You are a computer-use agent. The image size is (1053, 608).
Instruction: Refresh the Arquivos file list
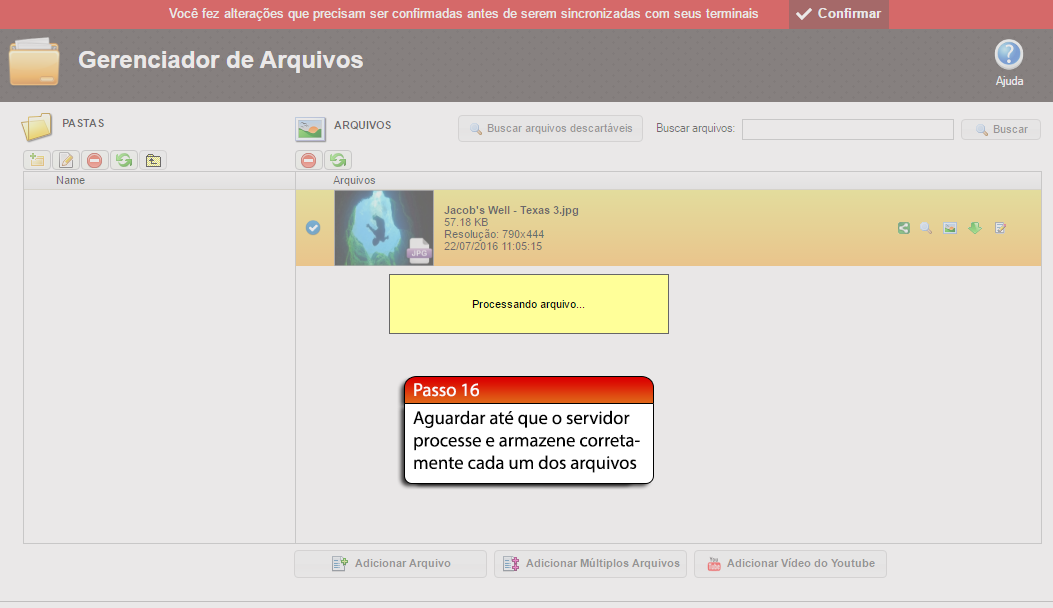[338, 160]
